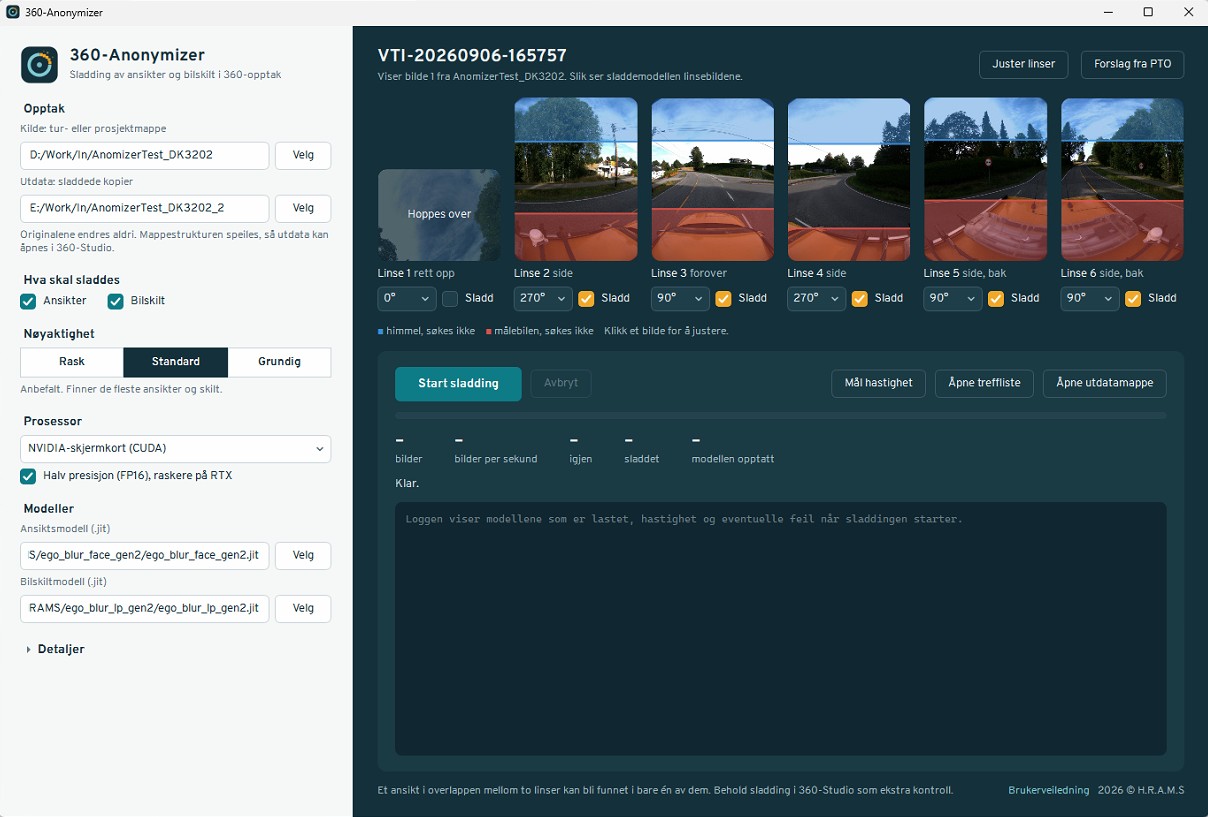This screenshot has width=1208, height=817.
Task: Select the Grundig accuracy option
Action: 280,362
